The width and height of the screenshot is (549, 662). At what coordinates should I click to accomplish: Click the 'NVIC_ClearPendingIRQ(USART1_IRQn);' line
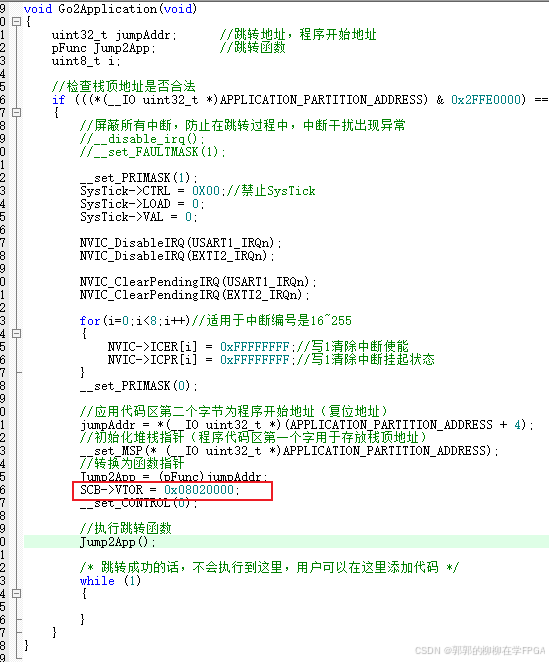tap(198, 282)
